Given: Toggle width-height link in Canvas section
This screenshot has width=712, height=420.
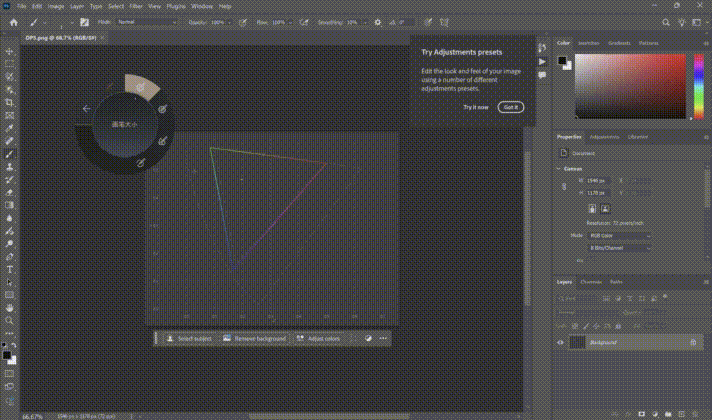Looking at the screenshot, I should click(x=564, y=187).
